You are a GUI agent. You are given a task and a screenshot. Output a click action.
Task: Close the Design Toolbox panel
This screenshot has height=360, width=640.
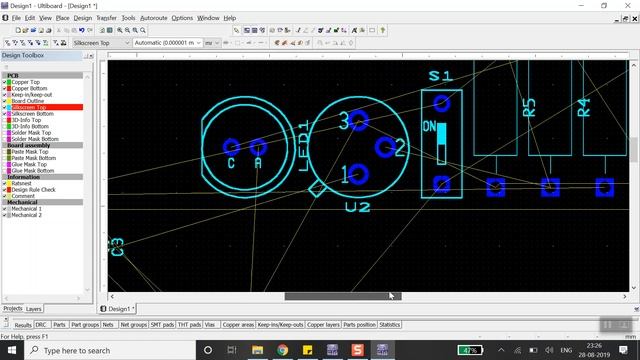point(91,56)
